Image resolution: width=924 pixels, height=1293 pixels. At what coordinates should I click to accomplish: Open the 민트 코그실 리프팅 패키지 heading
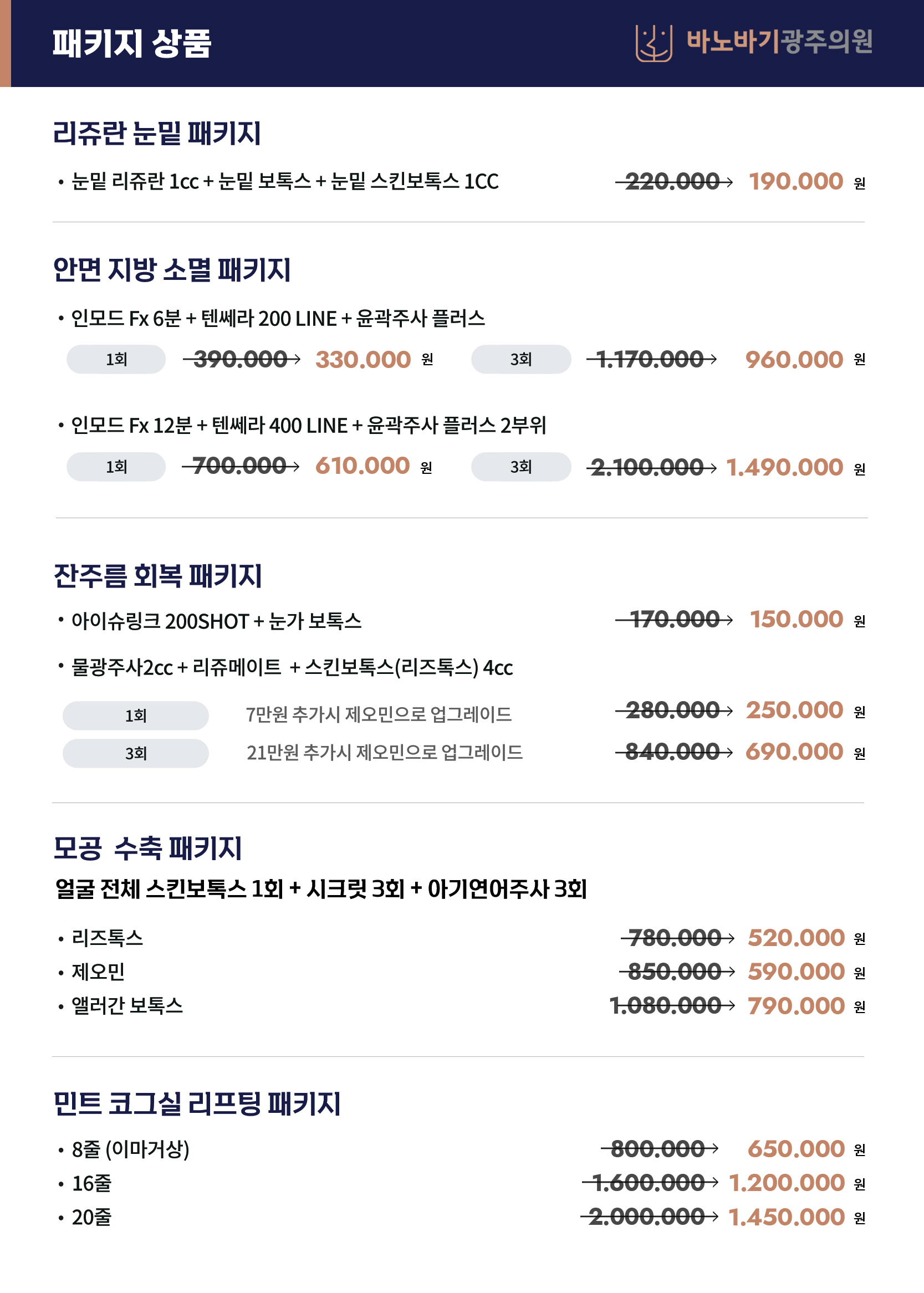(196, 1103)
